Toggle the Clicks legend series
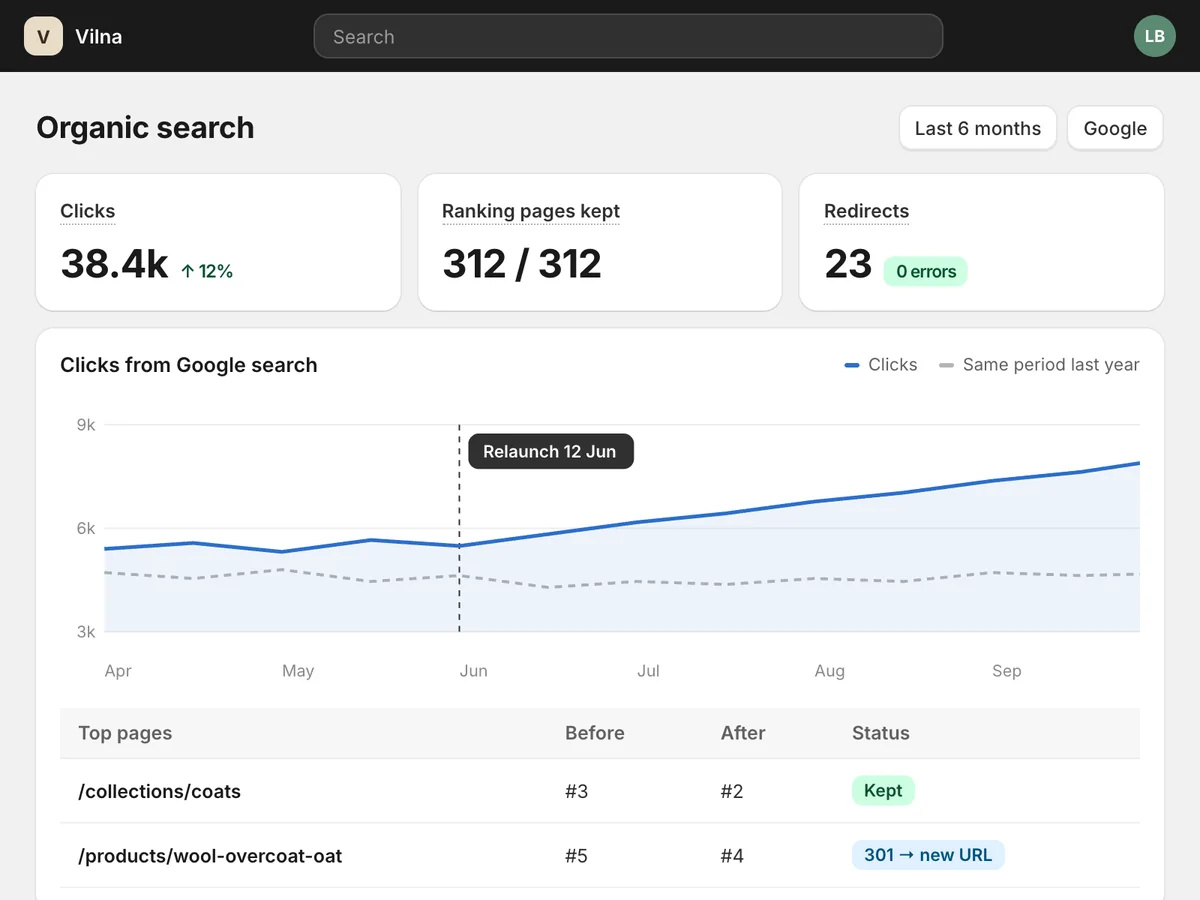This screenshot has width=1200, height=900. click(x=881, y=365)
